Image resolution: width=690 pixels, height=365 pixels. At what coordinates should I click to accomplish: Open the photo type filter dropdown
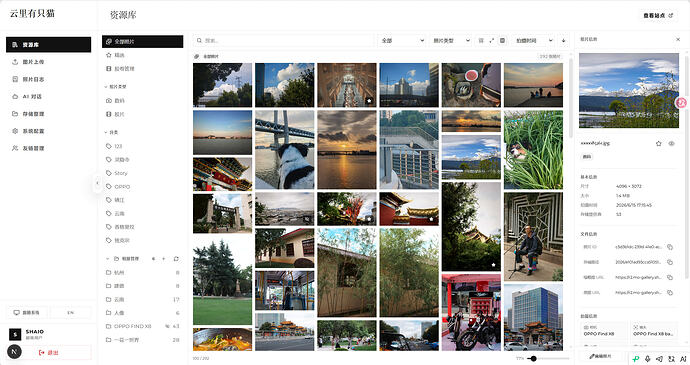point(451,41)
